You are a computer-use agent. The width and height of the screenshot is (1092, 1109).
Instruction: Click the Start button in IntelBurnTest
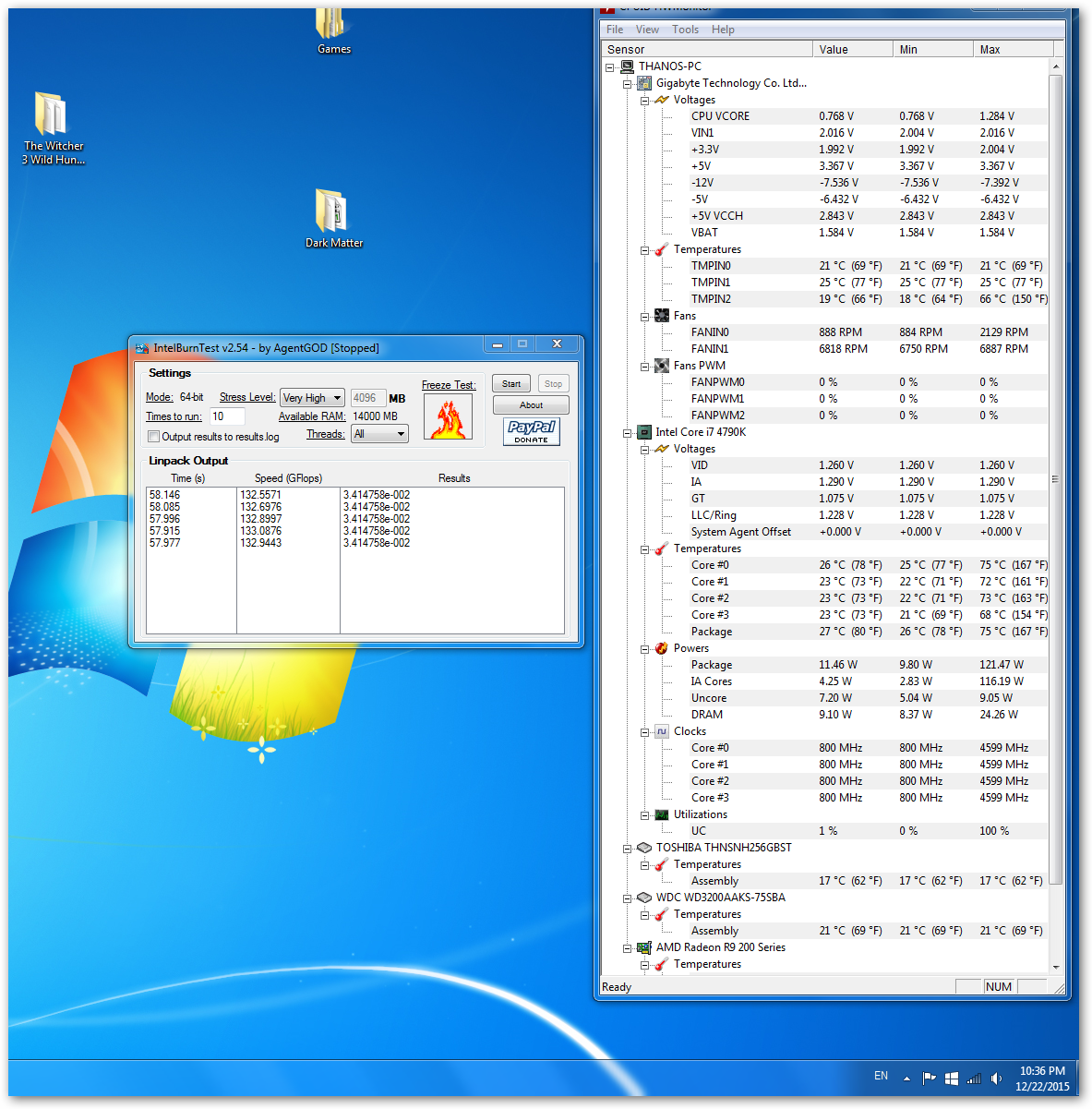click(511, 383)
